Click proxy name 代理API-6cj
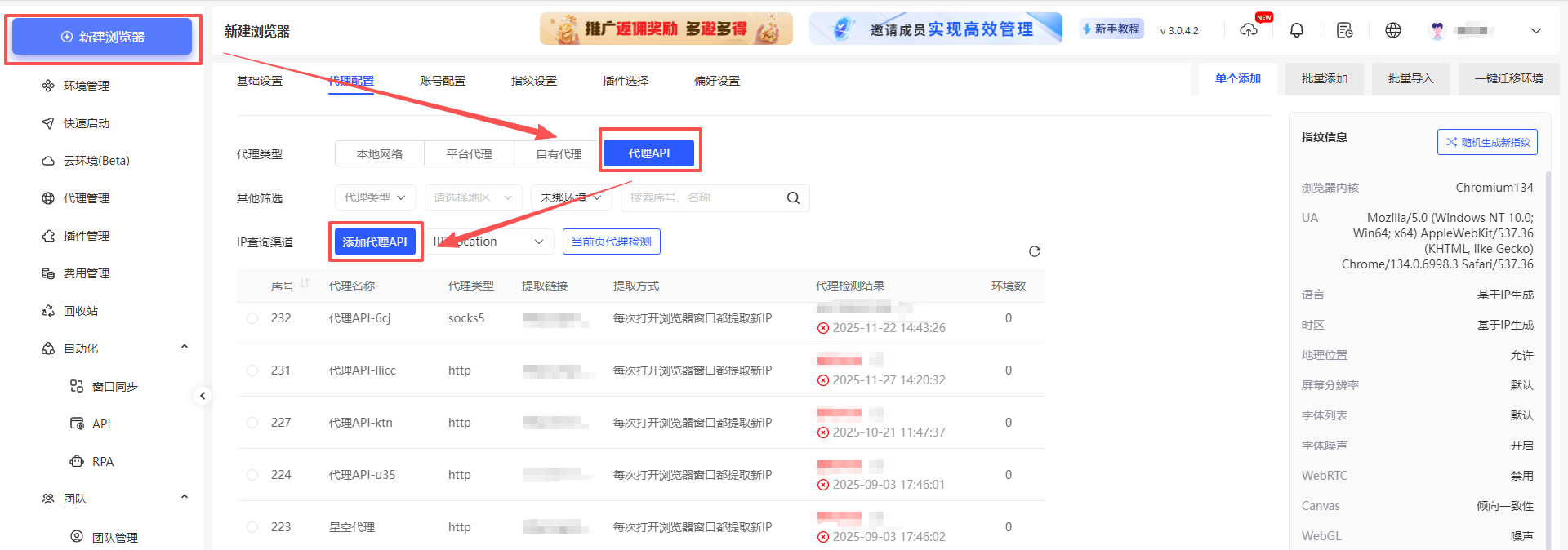Screen dimensions: 1568x550 [x=359, y=318]
